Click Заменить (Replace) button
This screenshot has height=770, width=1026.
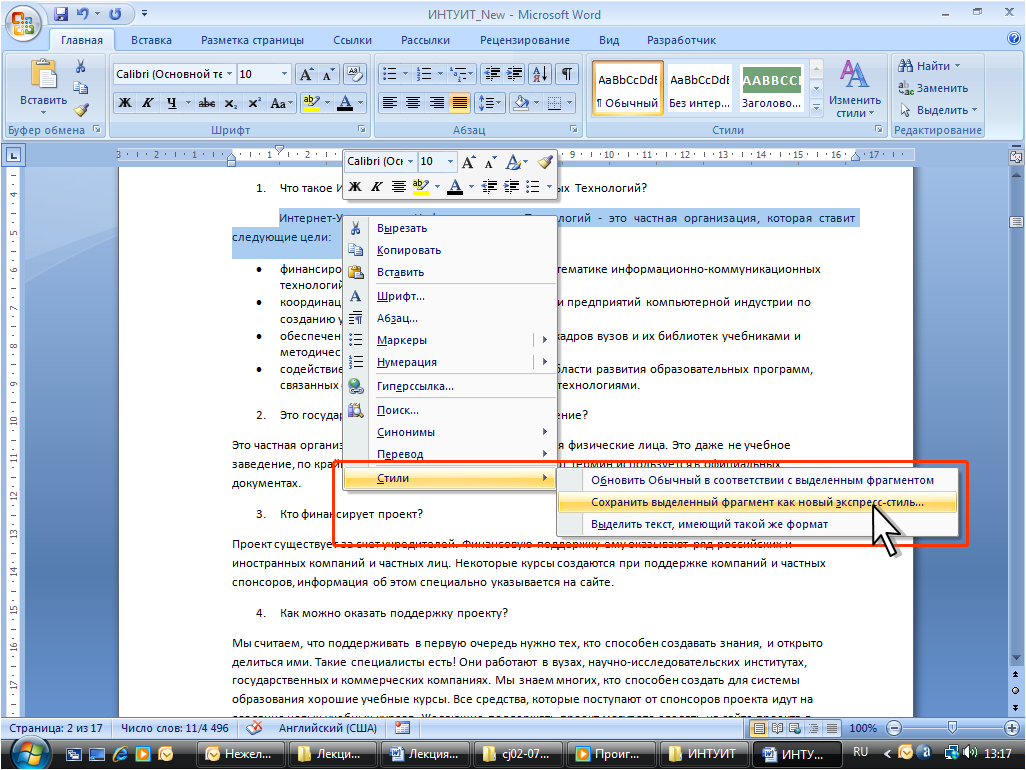click(934, 88)
